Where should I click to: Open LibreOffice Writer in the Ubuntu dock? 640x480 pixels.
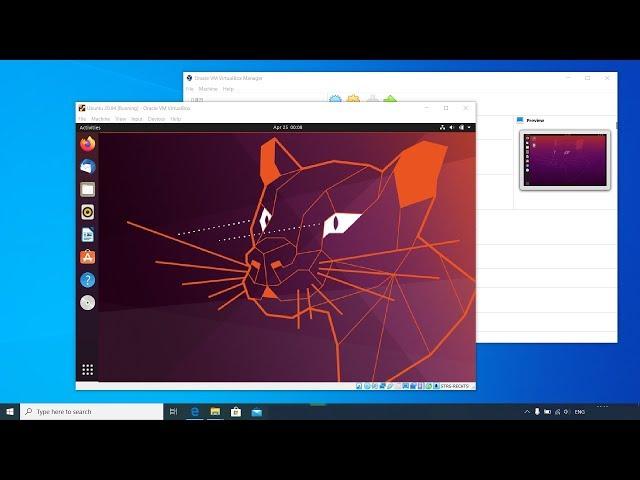tap(87, 235)
